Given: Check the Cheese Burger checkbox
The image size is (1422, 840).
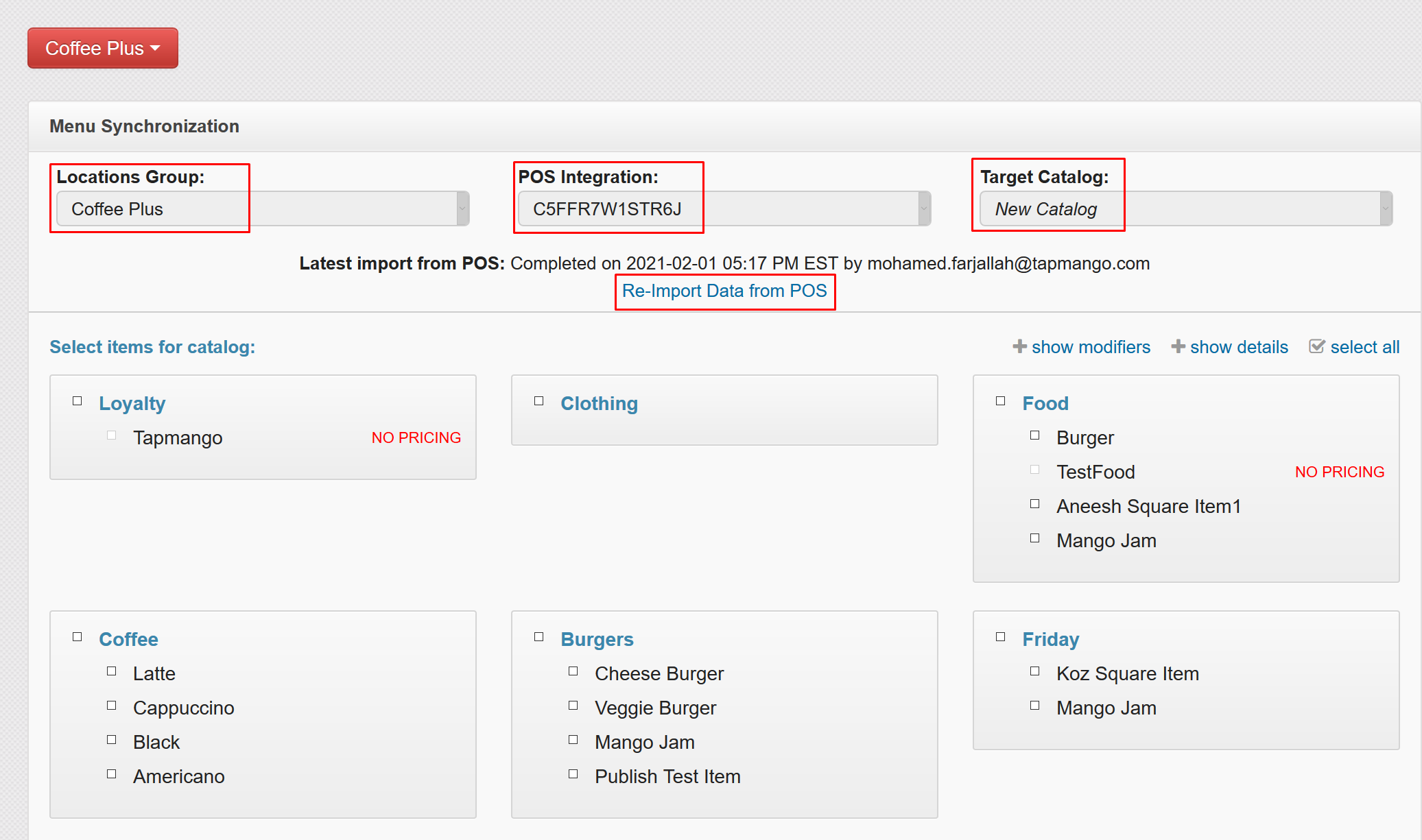Looking at the screenshot, I should tap(573, 671).
